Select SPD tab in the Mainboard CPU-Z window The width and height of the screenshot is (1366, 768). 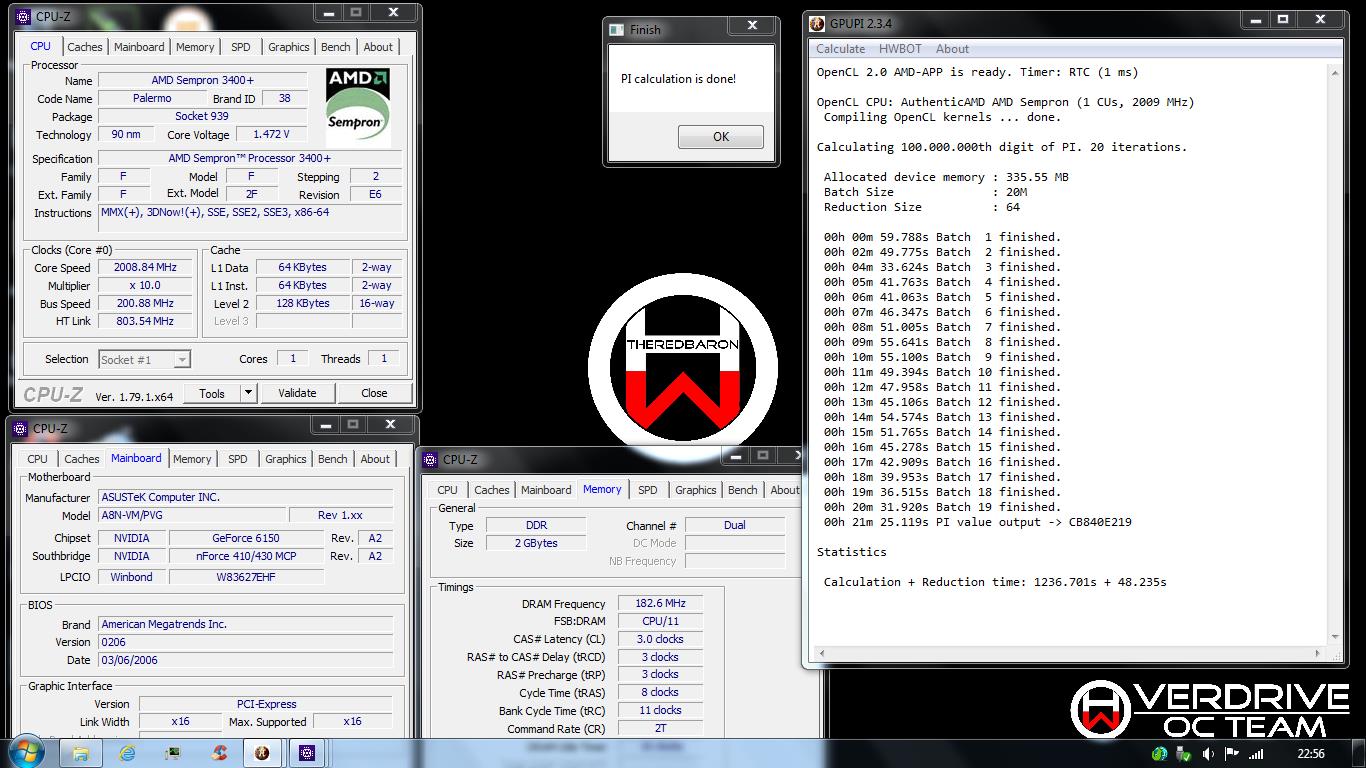click(238, 459)
